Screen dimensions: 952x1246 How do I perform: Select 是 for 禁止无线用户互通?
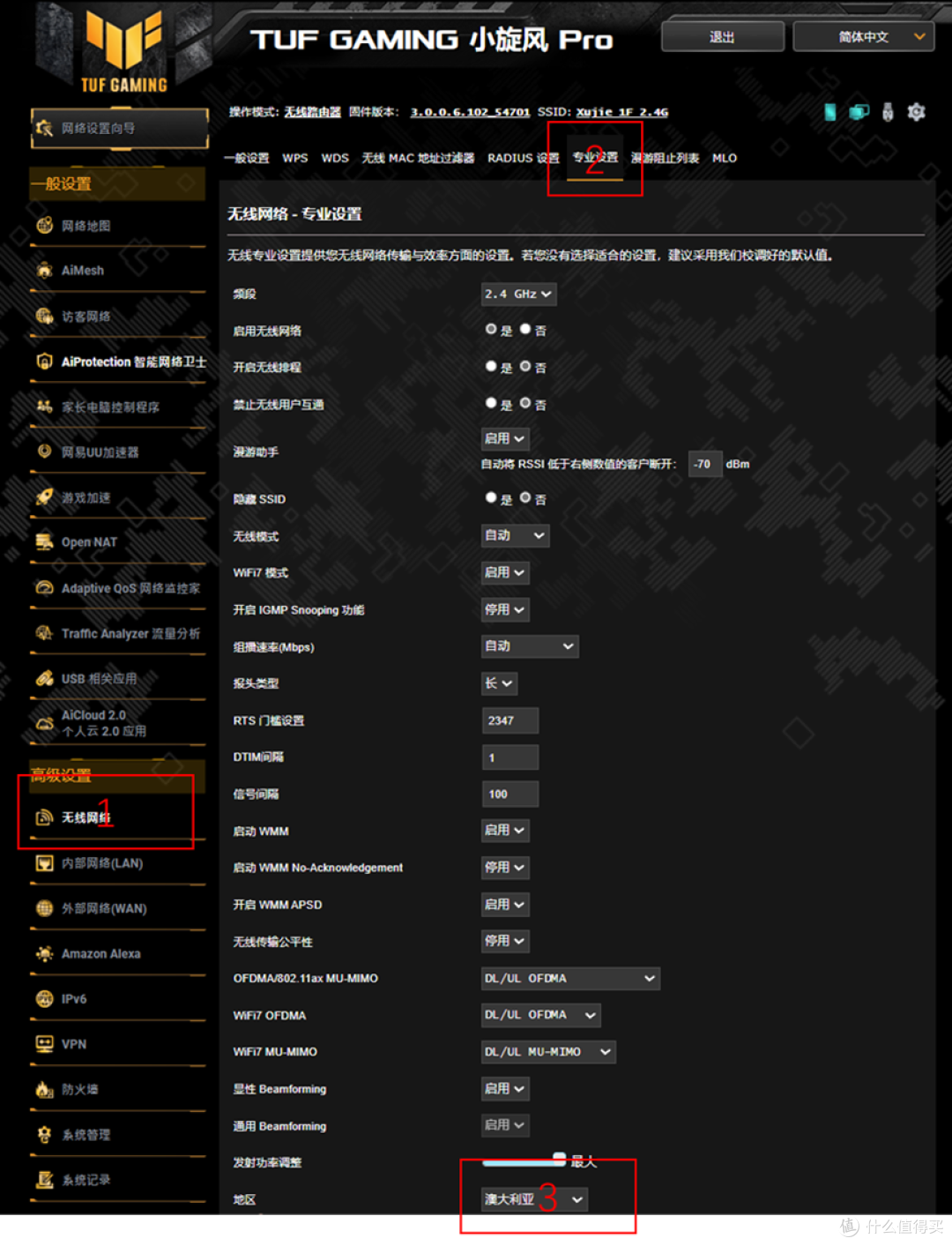(491, 403)
